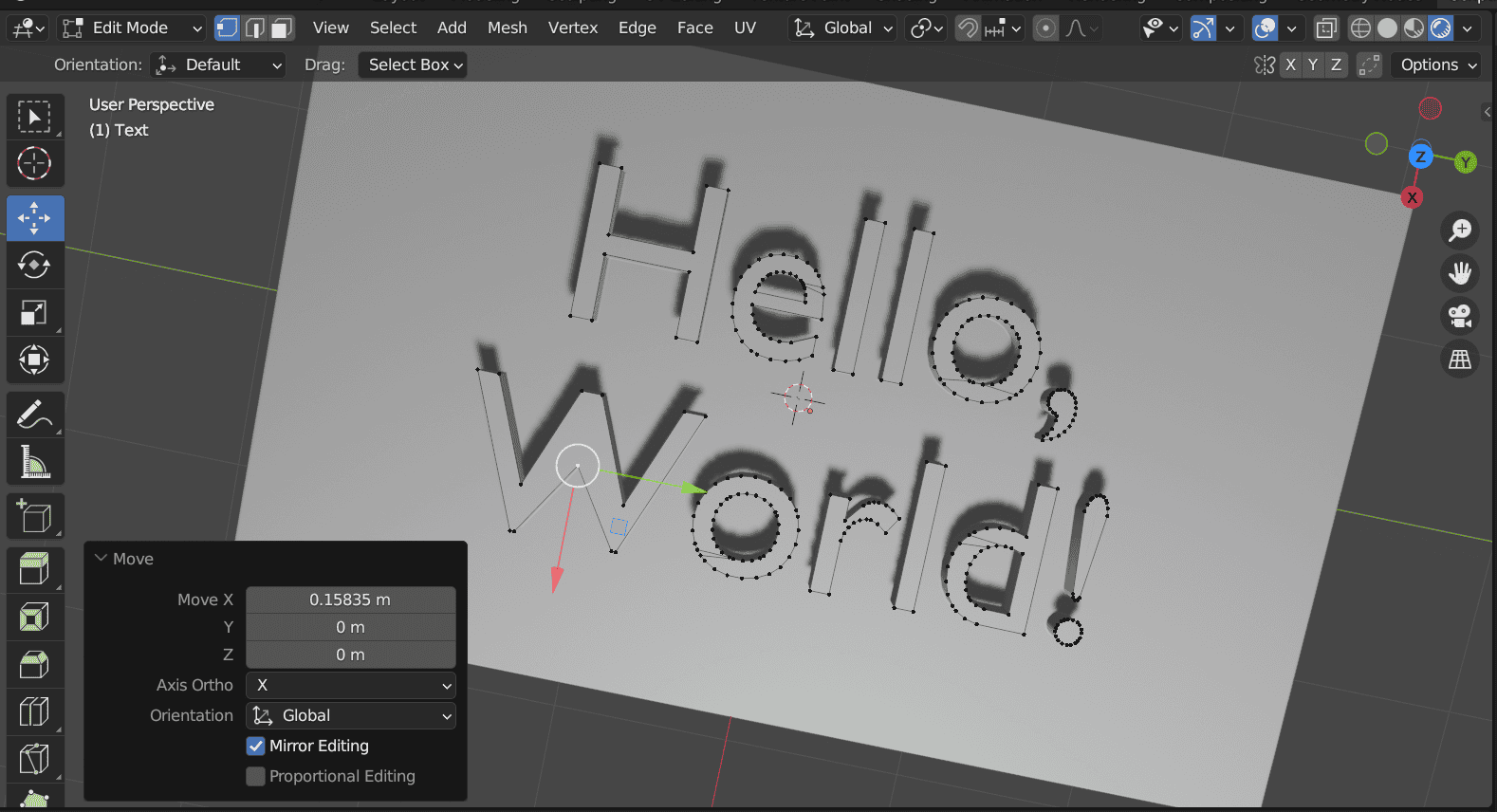Toggle X-Ray display
1497x812 pixels.
1326,28
